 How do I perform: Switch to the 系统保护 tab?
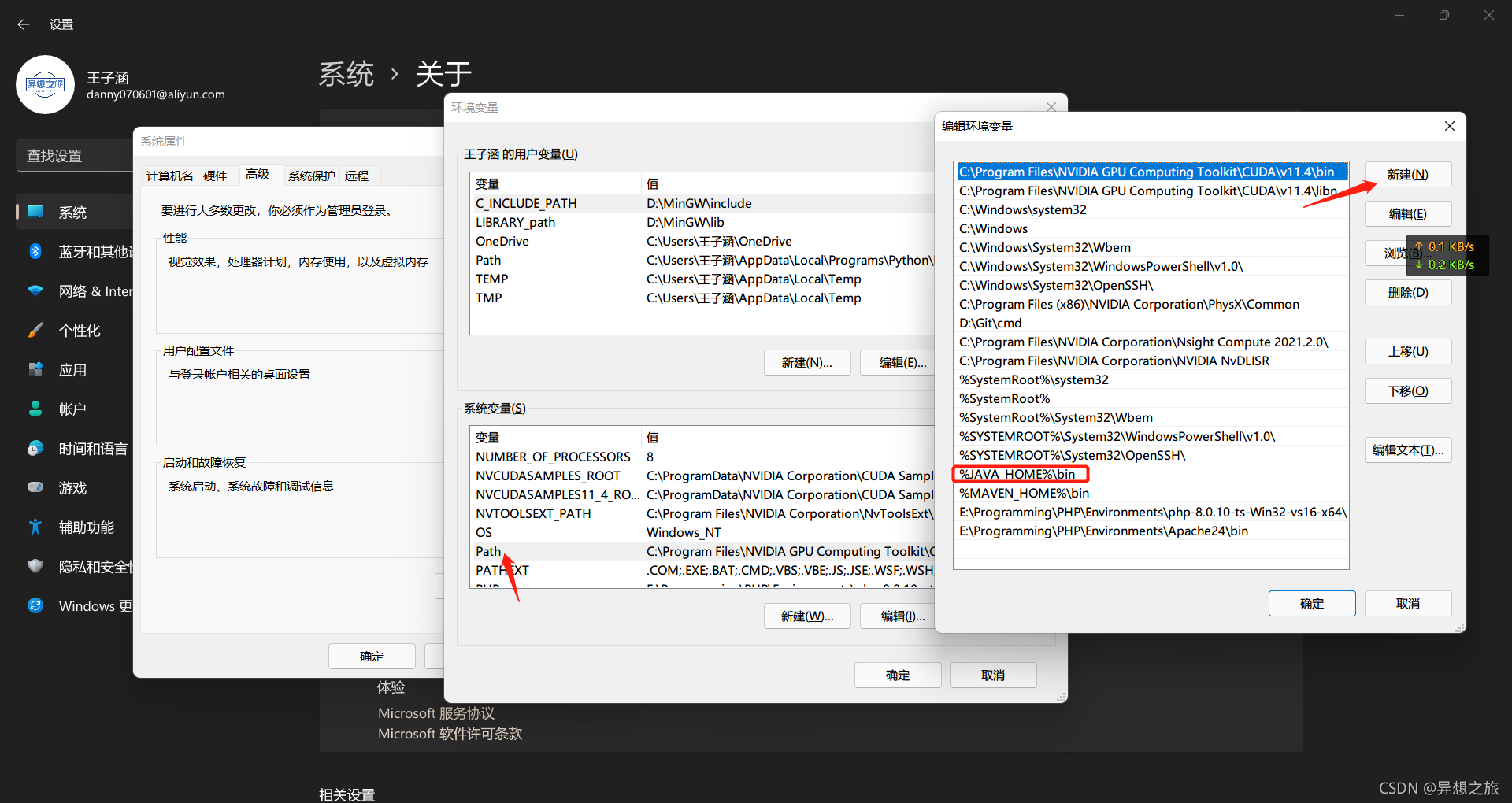tap(311, 176)
